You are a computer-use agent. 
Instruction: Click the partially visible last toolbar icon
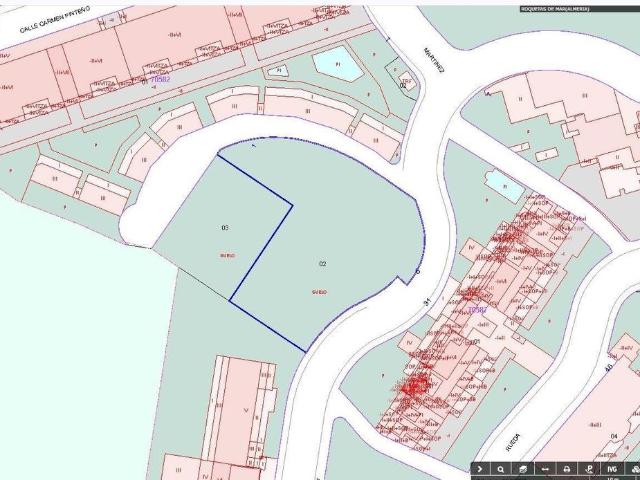[634, 469]
